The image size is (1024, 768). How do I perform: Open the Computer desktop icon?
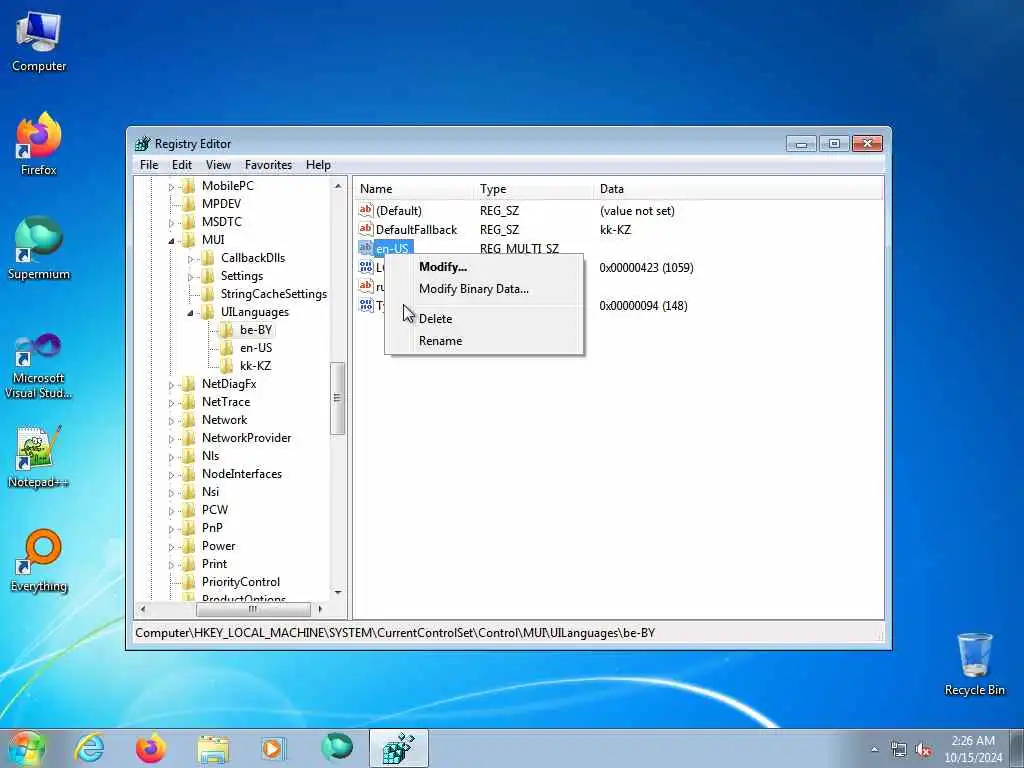coord(39,42)
